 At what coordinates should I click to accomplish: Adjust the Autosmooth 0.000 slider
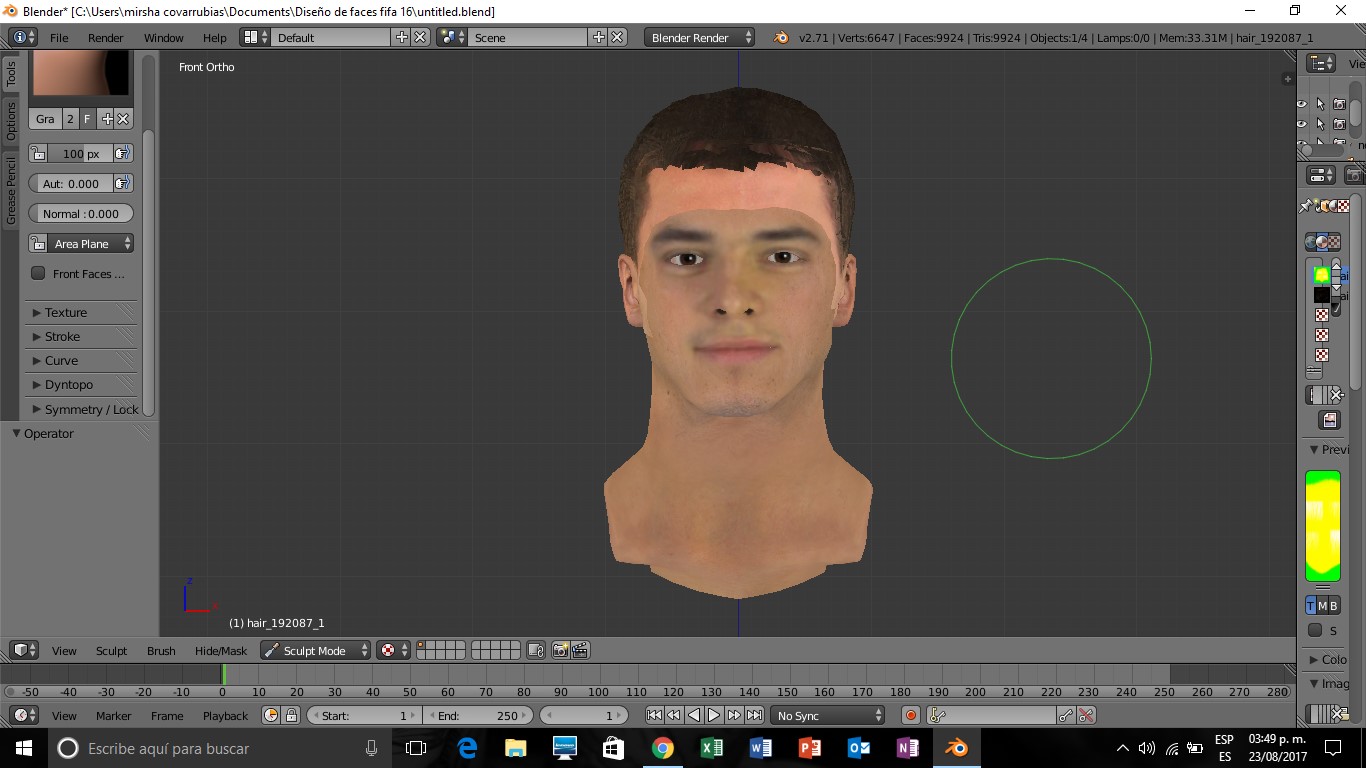click(71, 184)
